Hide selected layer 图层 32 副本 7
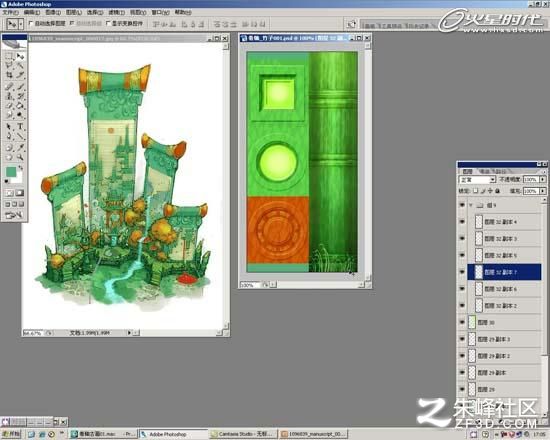The height and width of the screenshot is (440, 550). click(462, 272)
